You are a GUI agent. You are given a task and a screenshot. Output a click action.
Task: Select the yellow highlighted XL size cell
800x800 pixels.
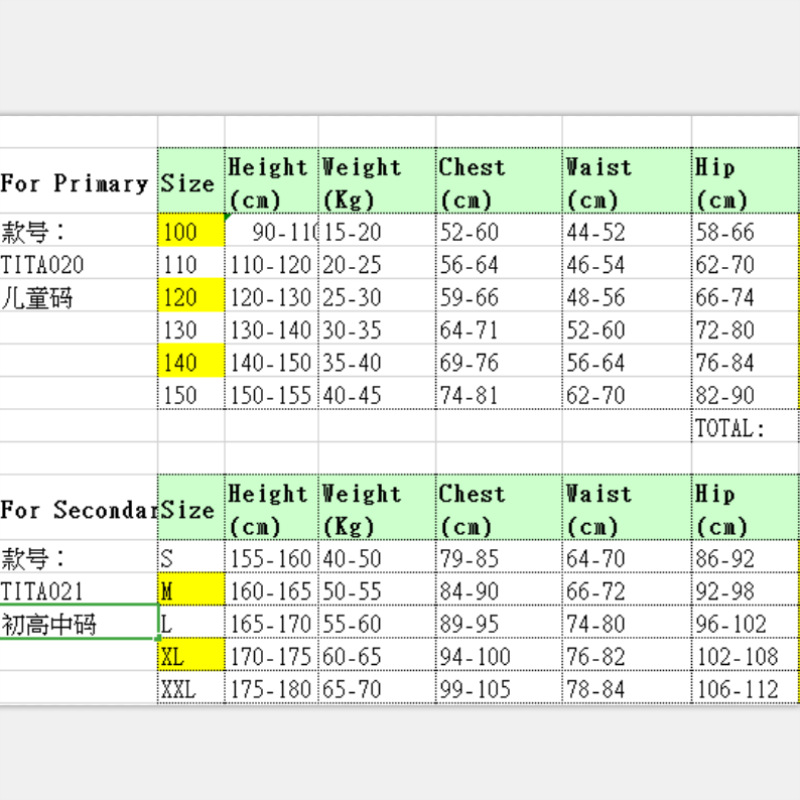tap(191, 657)
